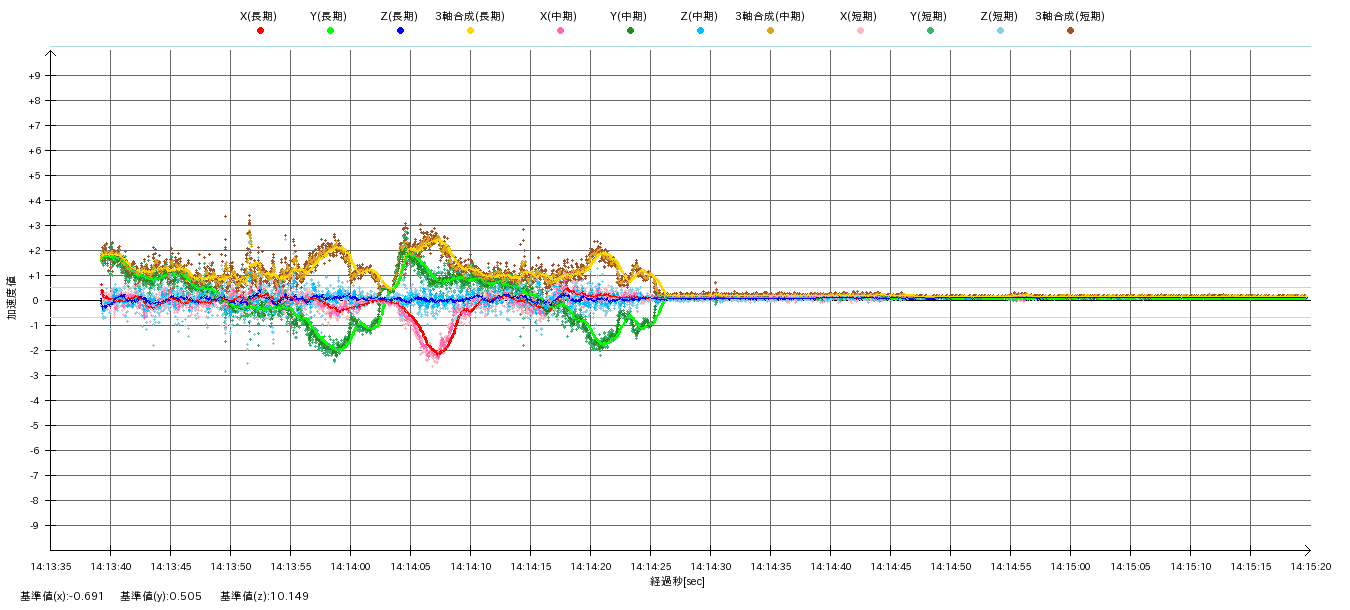
Task: Toggle the 3軸合成(中期) series label
Action: tap(769, 16)
